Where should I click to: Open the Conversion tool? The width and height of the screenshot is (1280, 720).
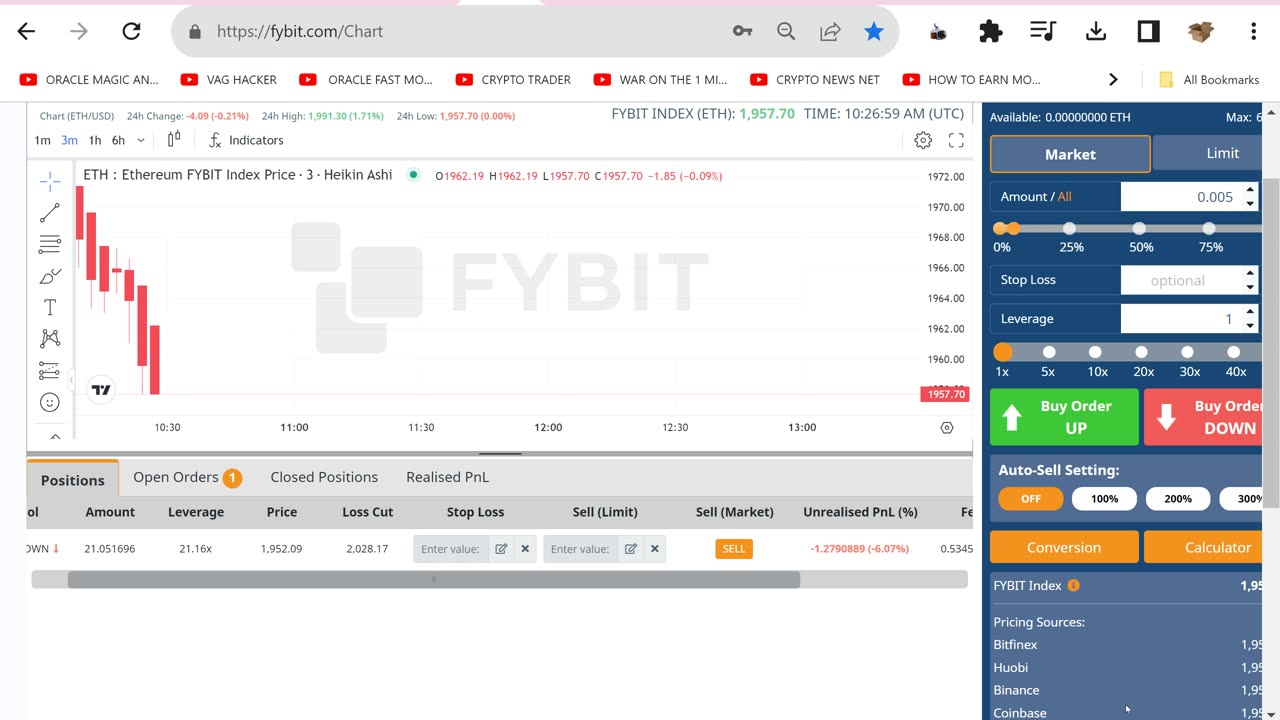coord(1064,547)
